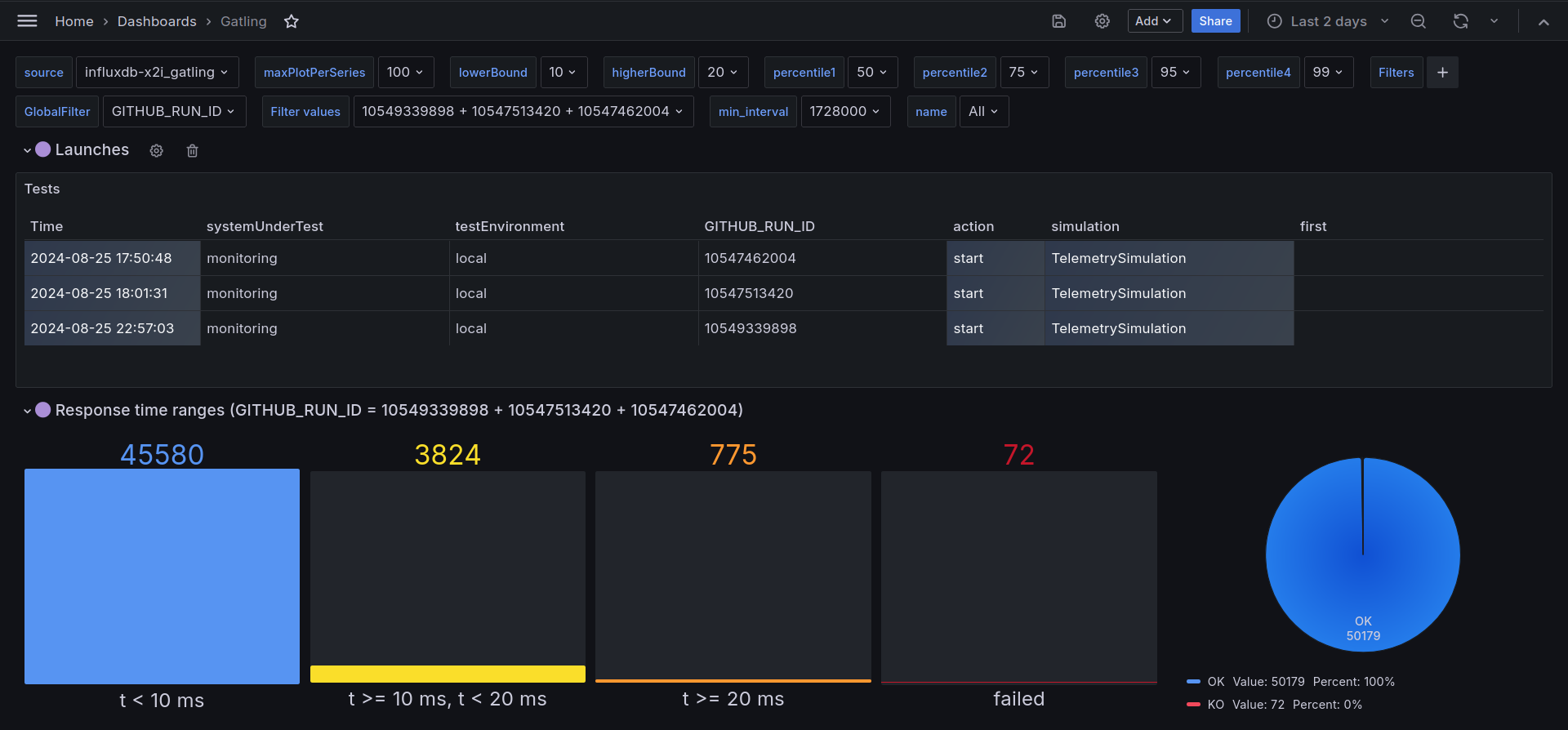Open the Add menu
This screenshot has width=1568, height=730.
[x=1155, y=21]
